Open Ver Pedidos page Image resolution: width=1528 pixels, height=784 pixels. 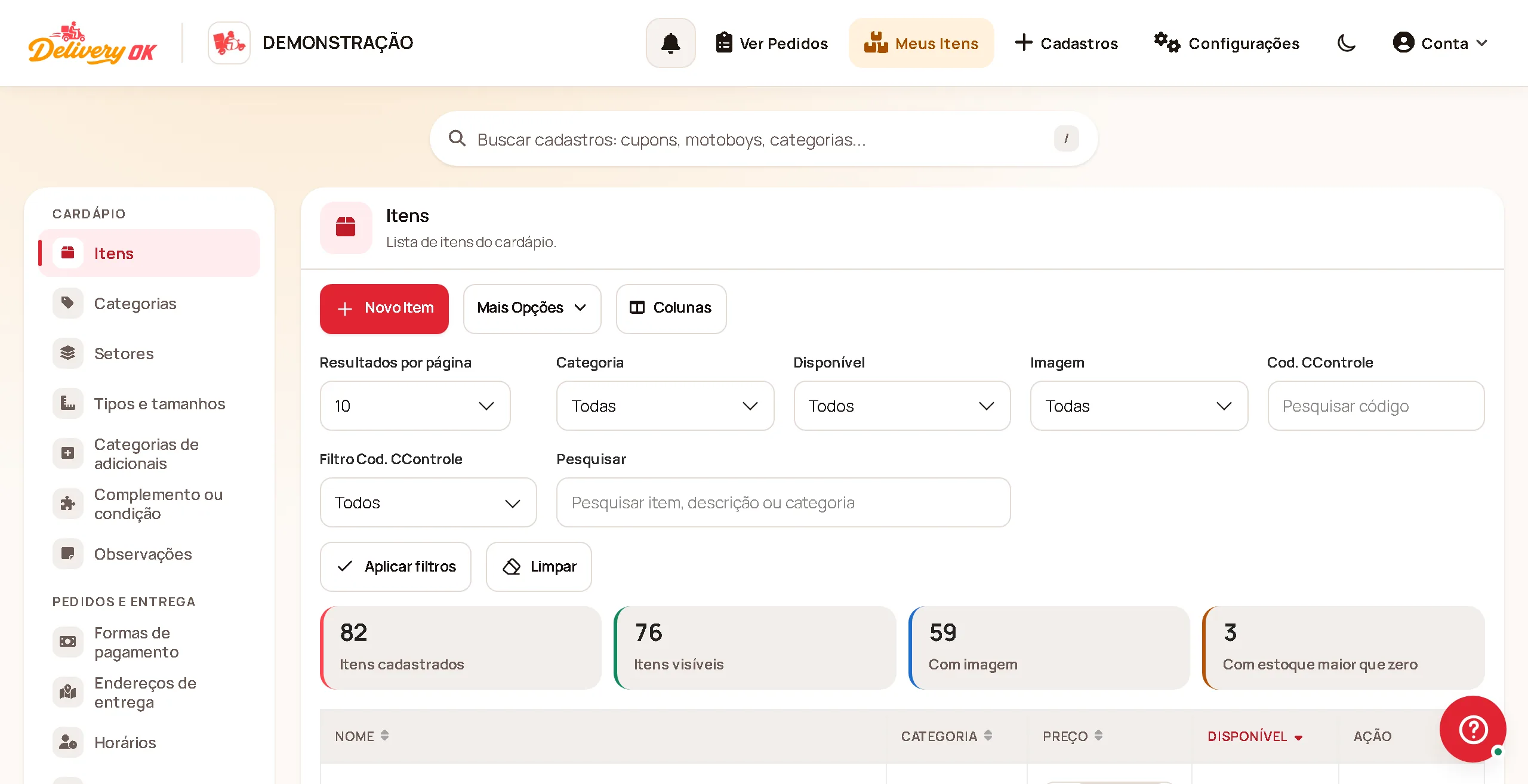tap(772, 43)
